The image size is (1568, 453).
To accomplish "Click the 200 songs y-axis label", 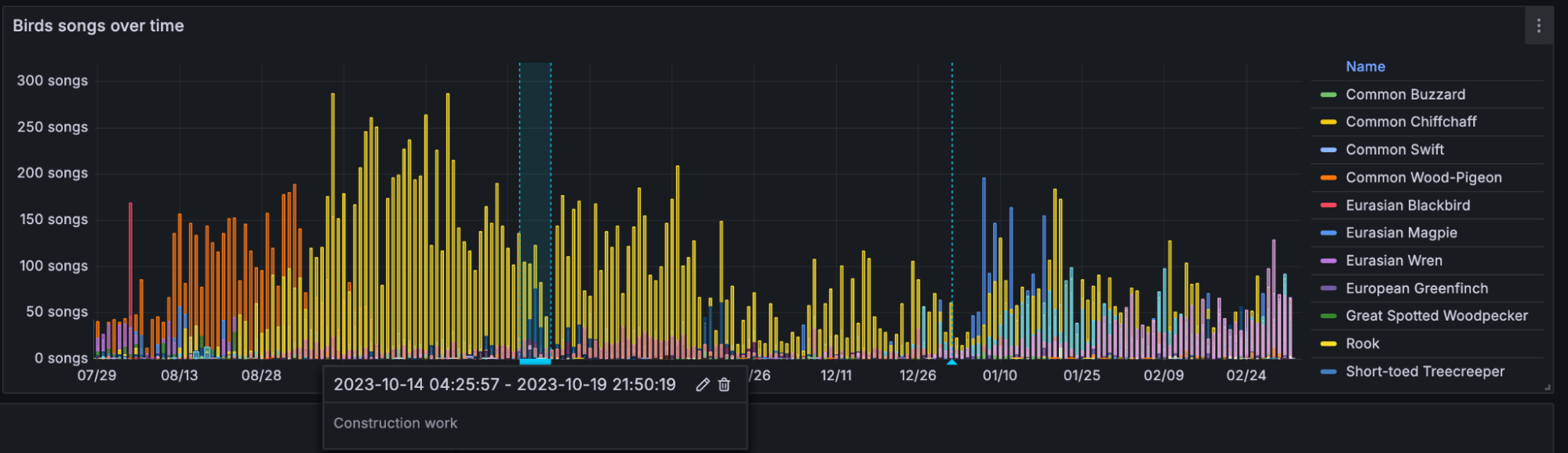I will click(x=52, y=173).
